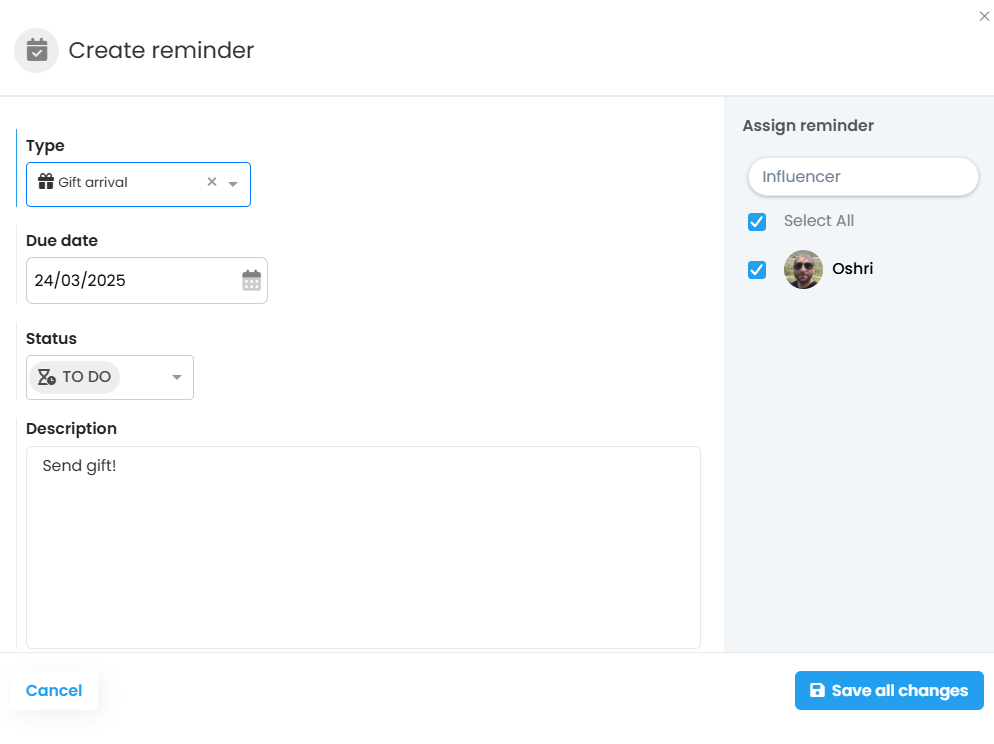This screenshot has width=994, height=744.
Task: Click the gift icon in Type field
Action: (46, 182)
